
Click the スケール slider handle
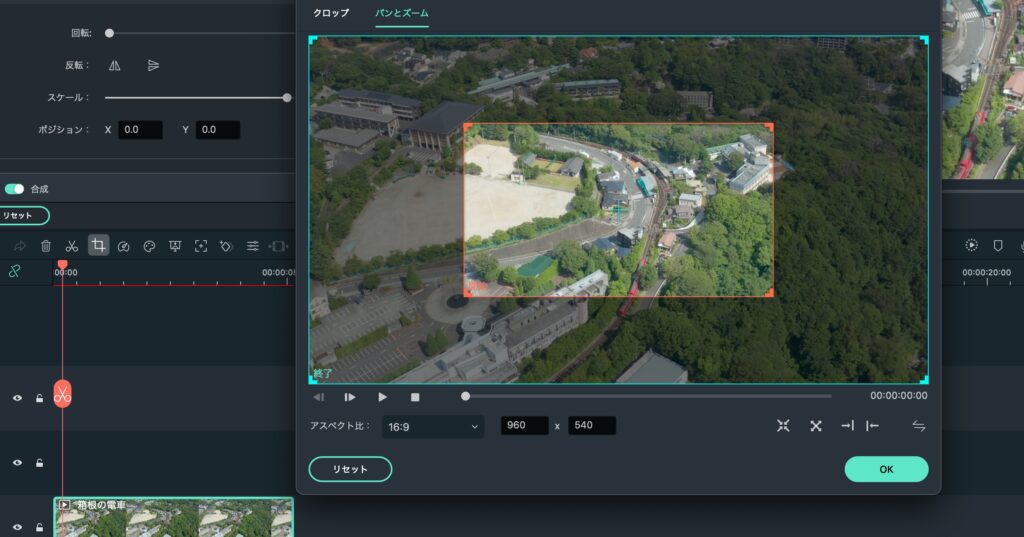(x=287, y=98)
